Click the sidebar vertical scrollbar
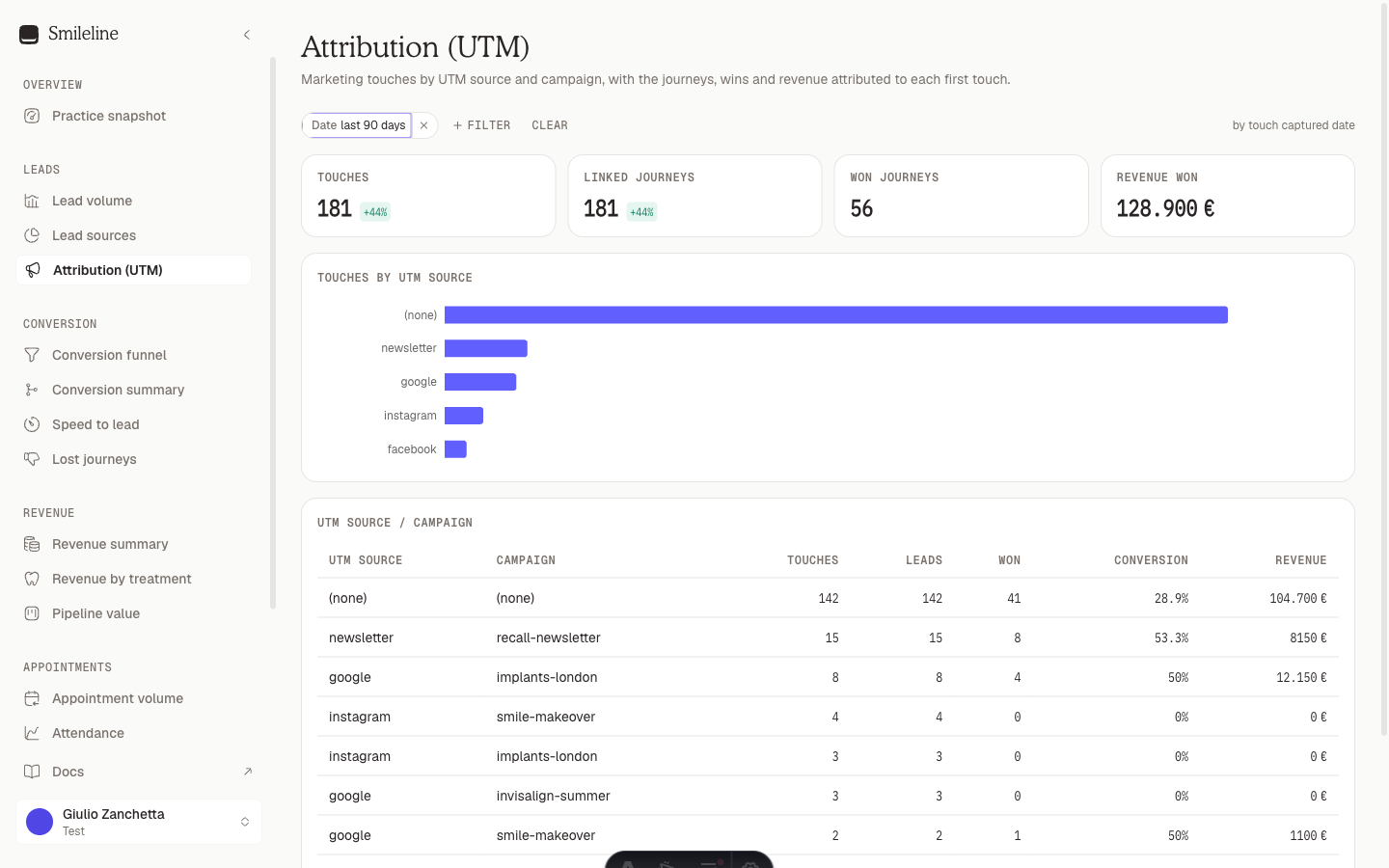The height and width of the screenshot is (868, 1389). pyautogui.click(x=273, y=333)
